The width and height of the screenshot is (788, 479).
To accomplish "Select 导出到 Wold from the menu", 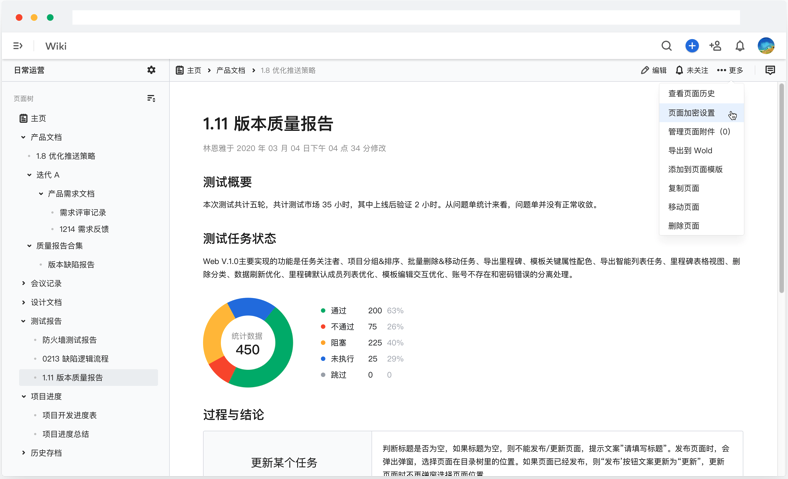I will click(x=702, y=150).
